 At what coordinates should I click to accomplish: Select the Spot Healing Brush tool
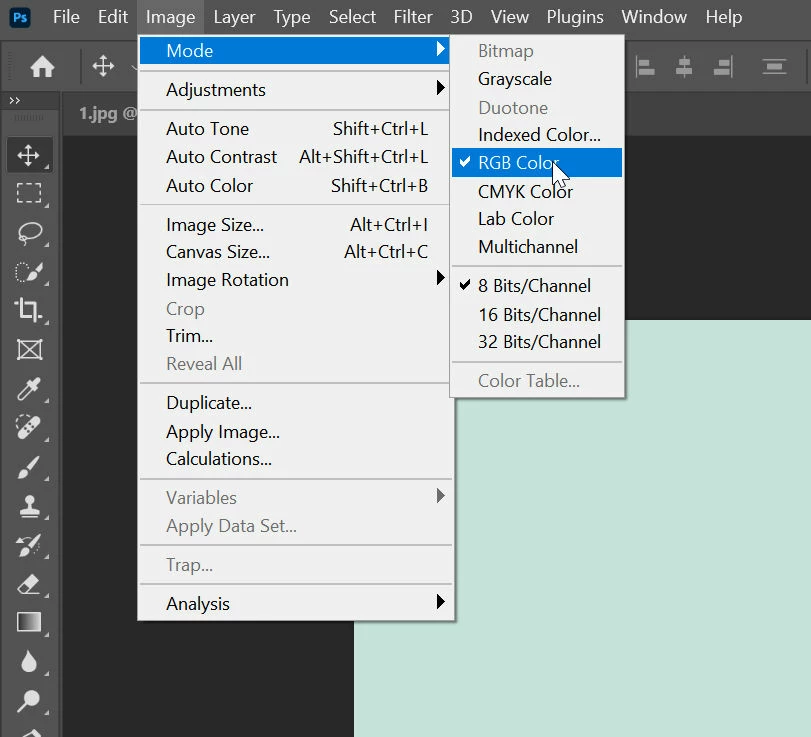point(28,427)
